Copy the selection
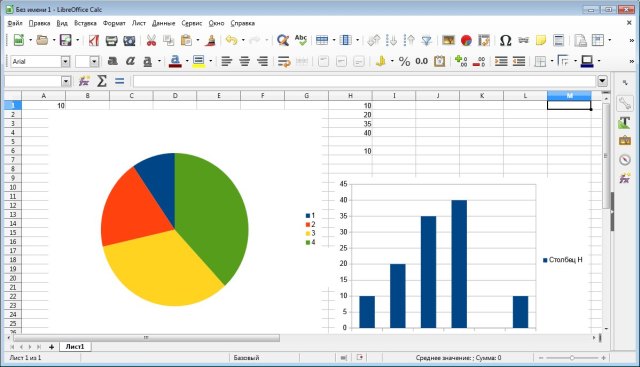Viewport: 640px width, 367px height. pos(169,40)
